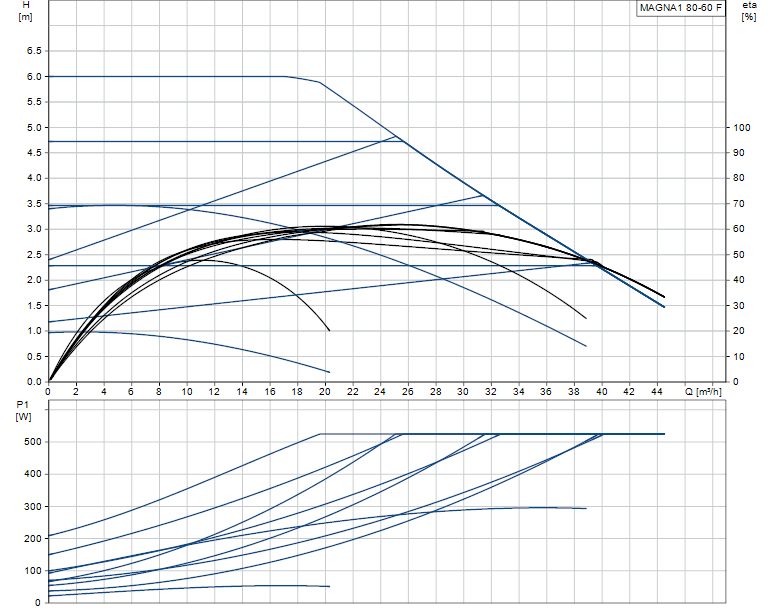The height and width of the screenshot is (611, 774).
Task: Click the 50 label on eta axis
Action: click(x=738, y=255)
